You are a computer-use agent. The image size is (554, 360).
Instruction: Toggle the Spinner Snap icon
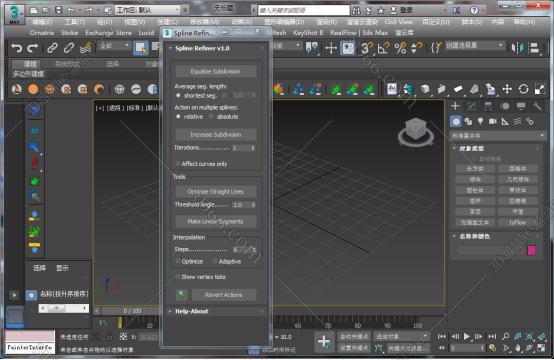(x=416, y=48)
